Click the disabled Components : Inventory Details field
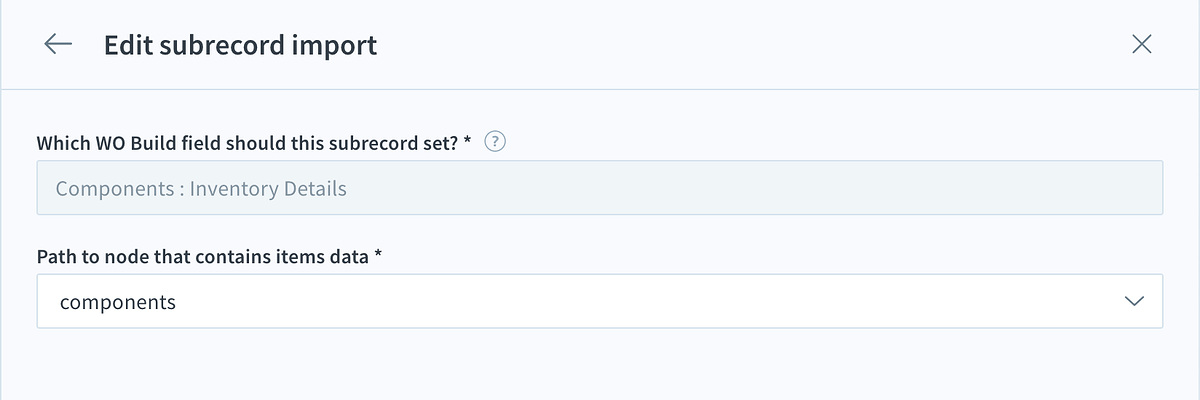 click(599, 188)
